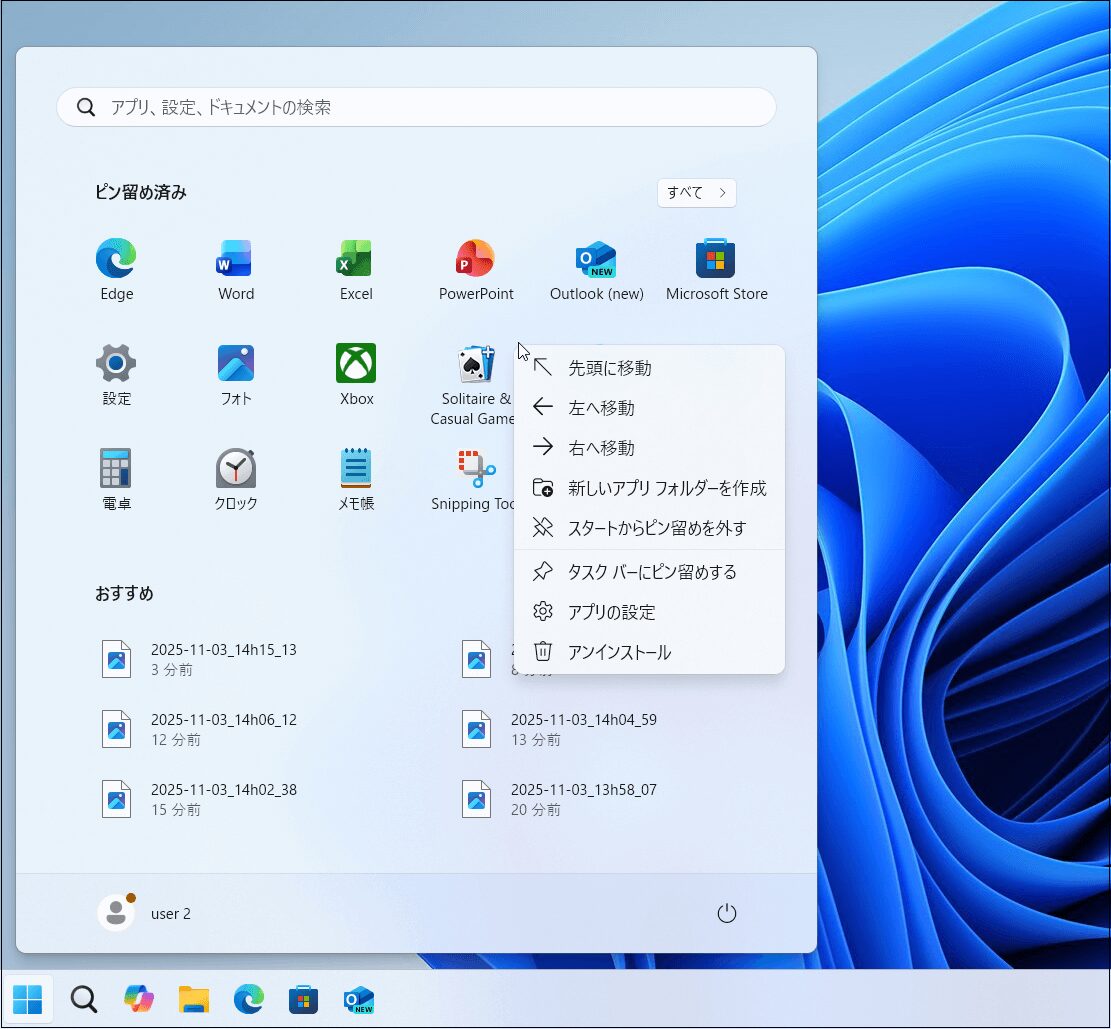The width and height of the screenshot is (1111, 1029).
Task: Click アンインストール in the context menu
Action: coord(619,652)
